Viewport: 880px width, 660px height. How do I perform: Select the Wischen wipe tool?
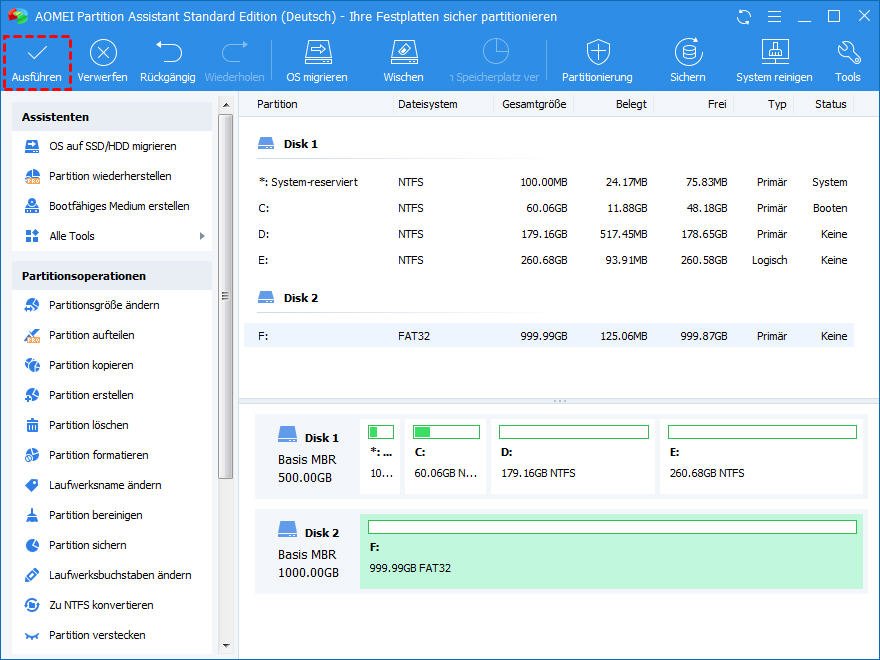point(403,52)
